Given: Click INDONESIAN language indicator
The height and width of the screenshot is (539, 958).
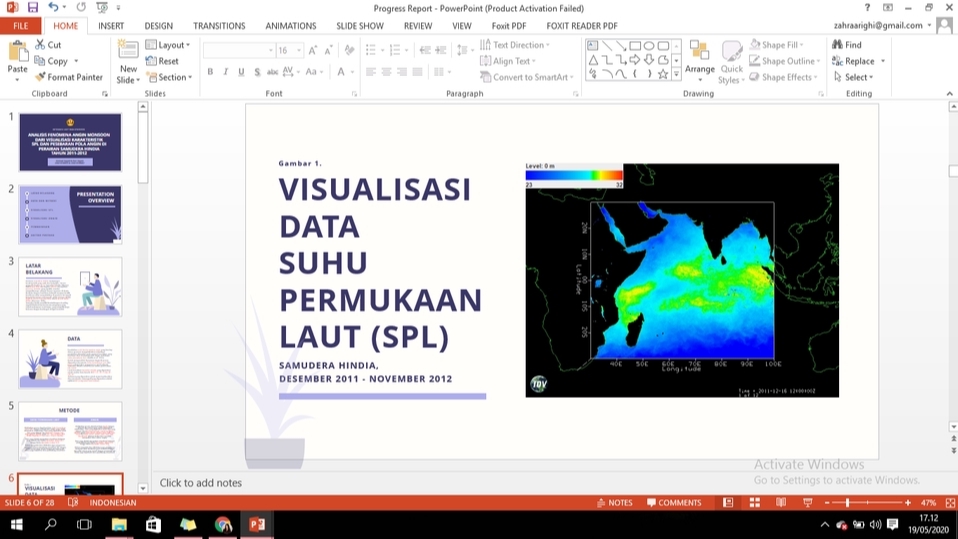Looking at the screenshot, I should [113, 502].
